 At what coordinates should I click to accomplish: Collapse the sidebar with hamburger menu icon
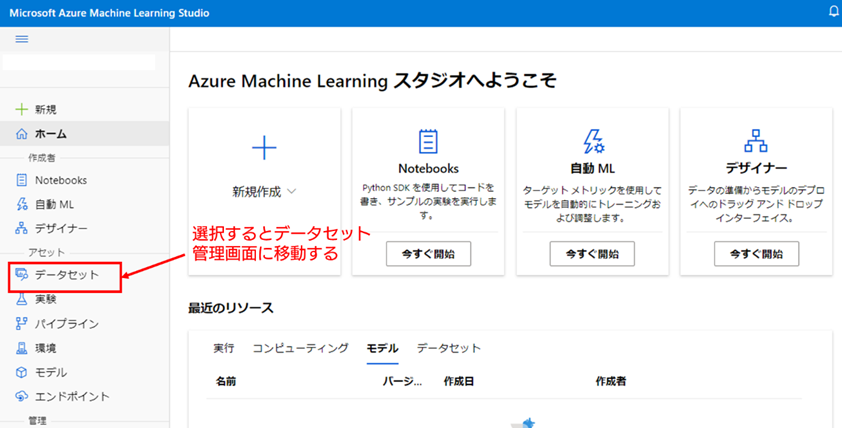click(x=21, y=39)
